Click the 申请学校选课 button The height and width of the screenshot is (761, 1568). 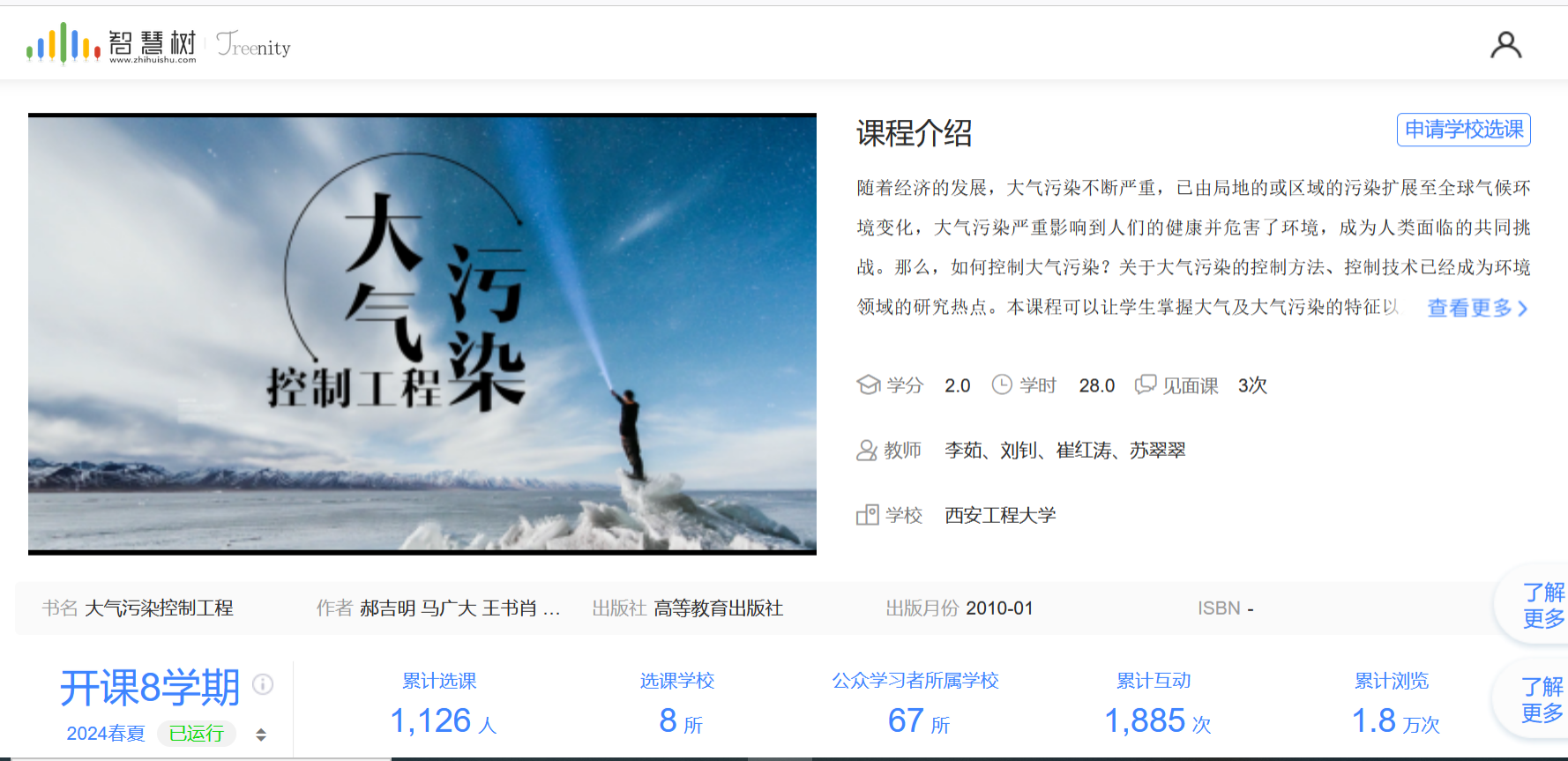pos(1463,130)
